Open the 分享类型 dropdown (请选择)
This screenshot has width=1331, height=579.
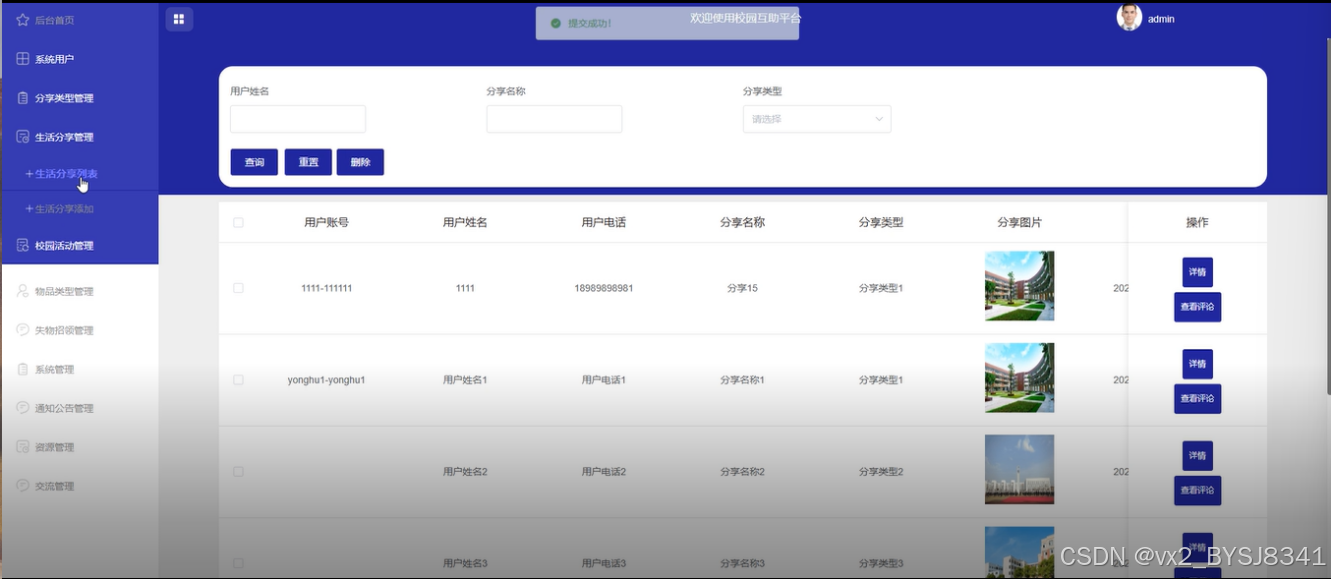(817, 119)
